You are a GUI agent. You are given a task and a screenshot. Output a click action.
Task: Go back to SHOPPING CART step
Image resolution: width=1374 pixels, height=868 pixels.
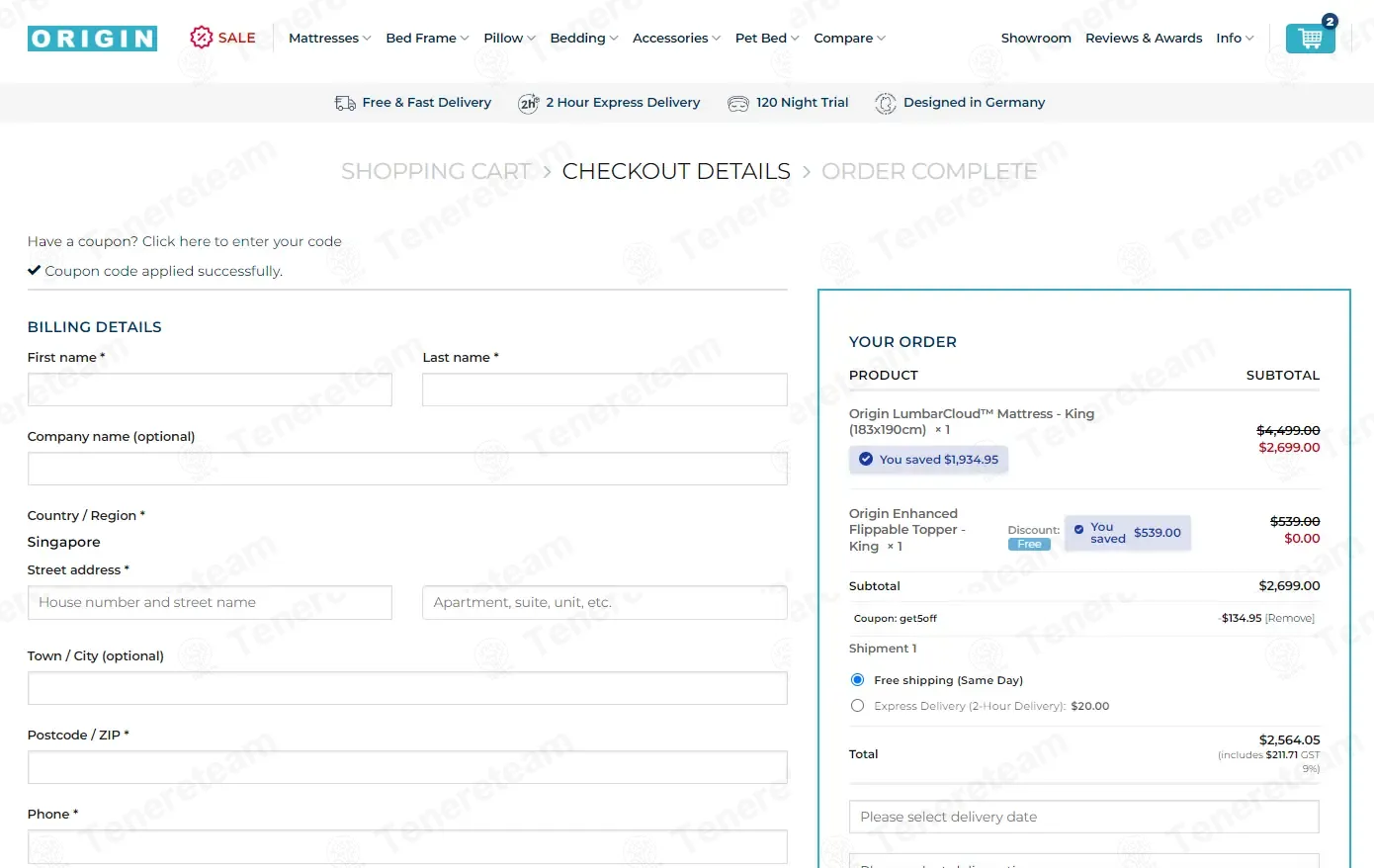point(436,171)
